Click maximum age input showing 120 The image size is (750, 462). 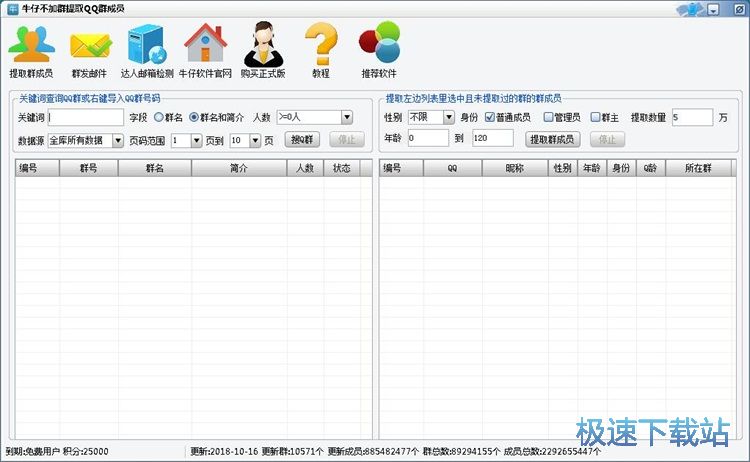click(493, 138)
